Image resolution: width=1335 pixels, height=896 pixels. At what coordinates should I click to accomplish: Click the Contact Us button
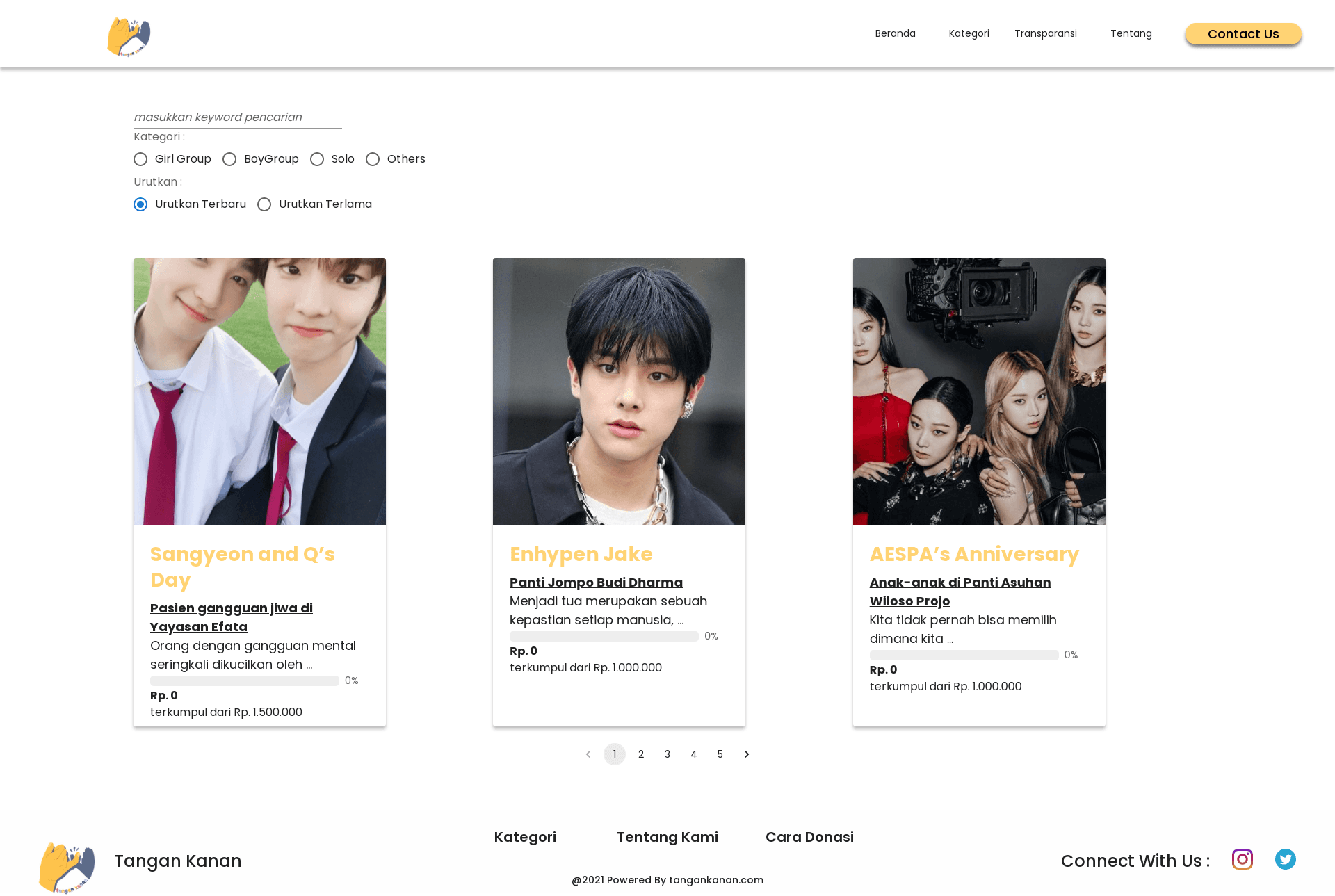(1243, 34)
